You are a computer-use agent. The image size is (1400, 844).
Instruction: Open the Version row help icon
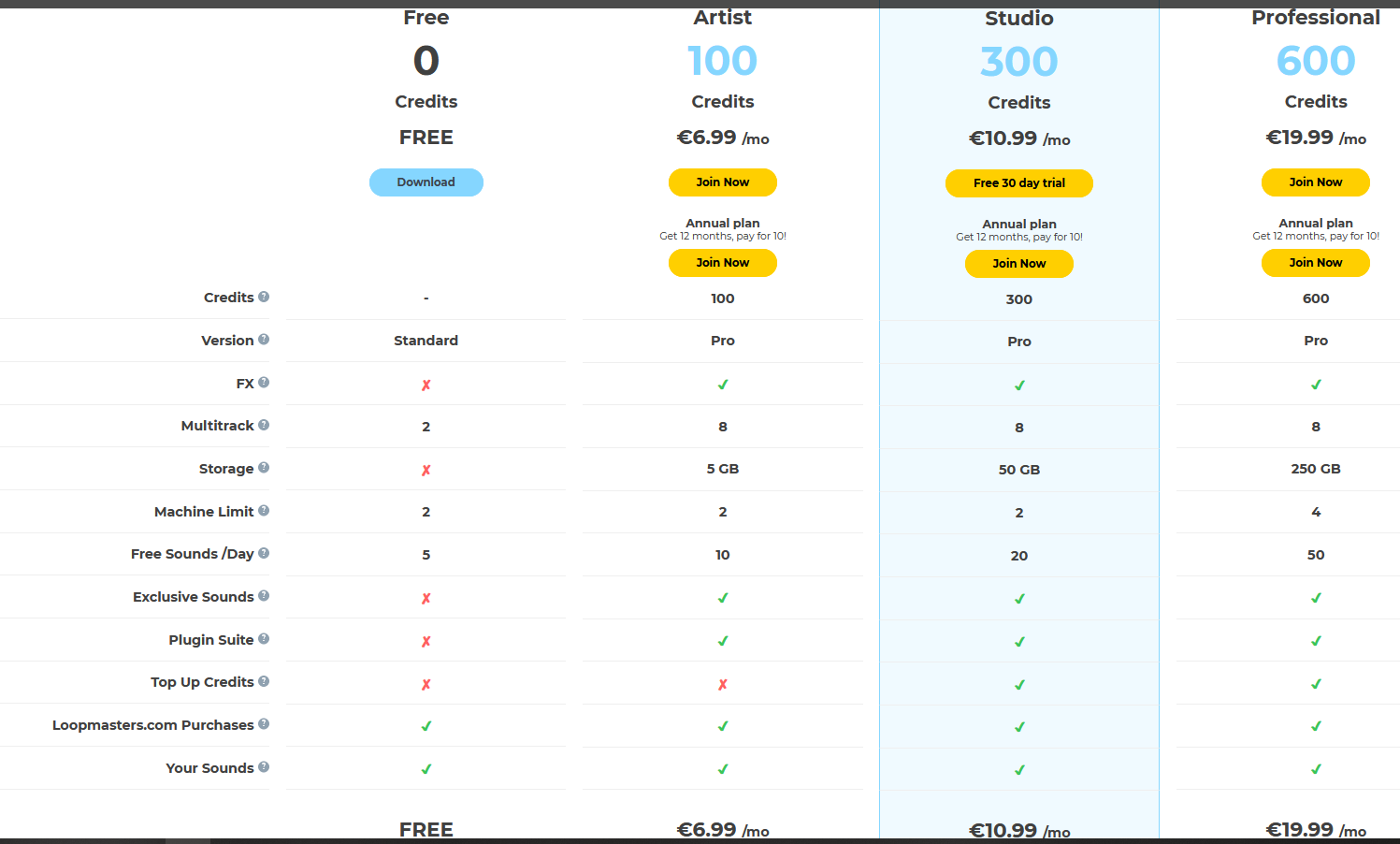pyautogui.click(x=264, y=340)
